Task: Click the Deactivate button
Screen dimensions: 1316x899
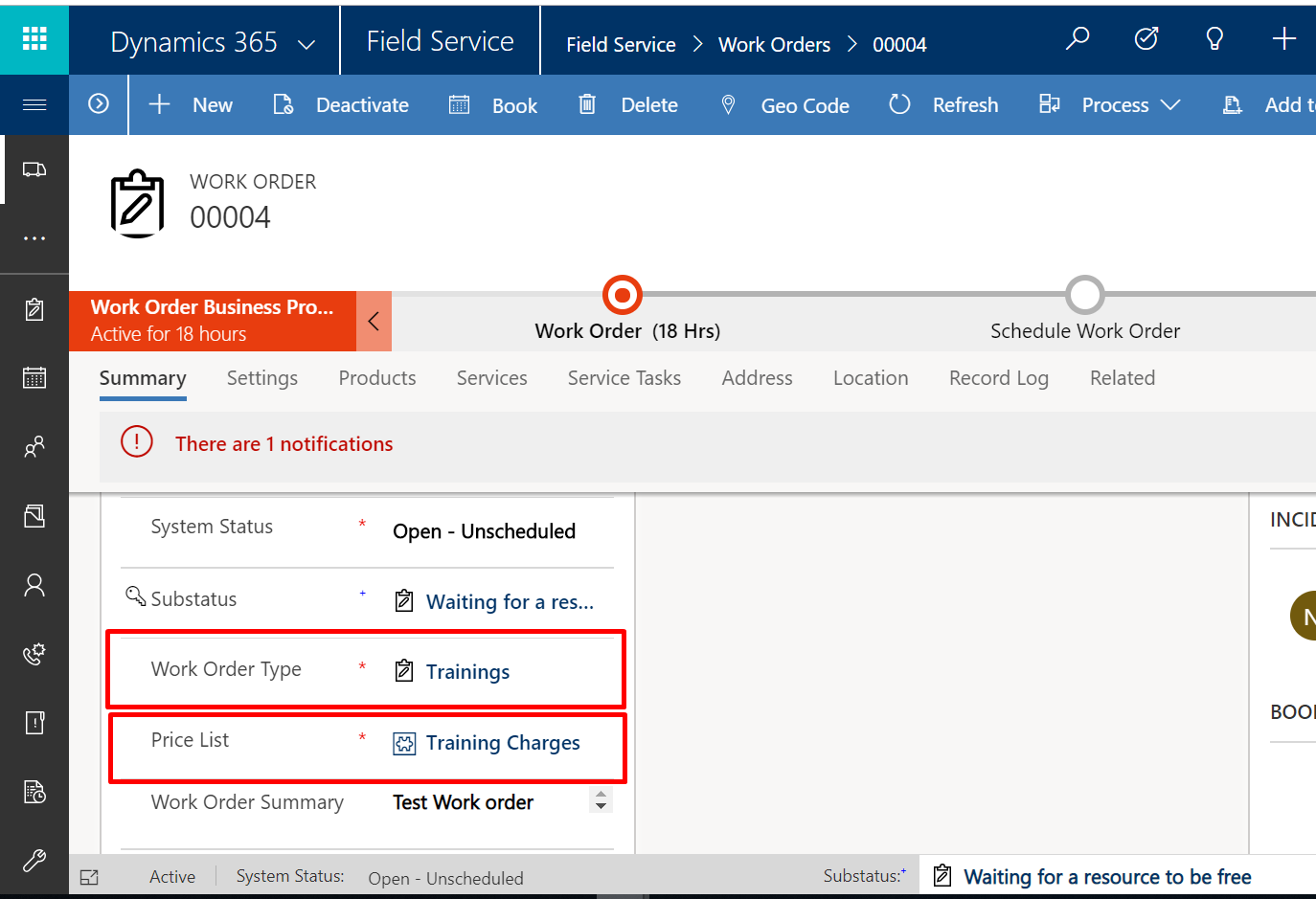Action: click(341, 105)
